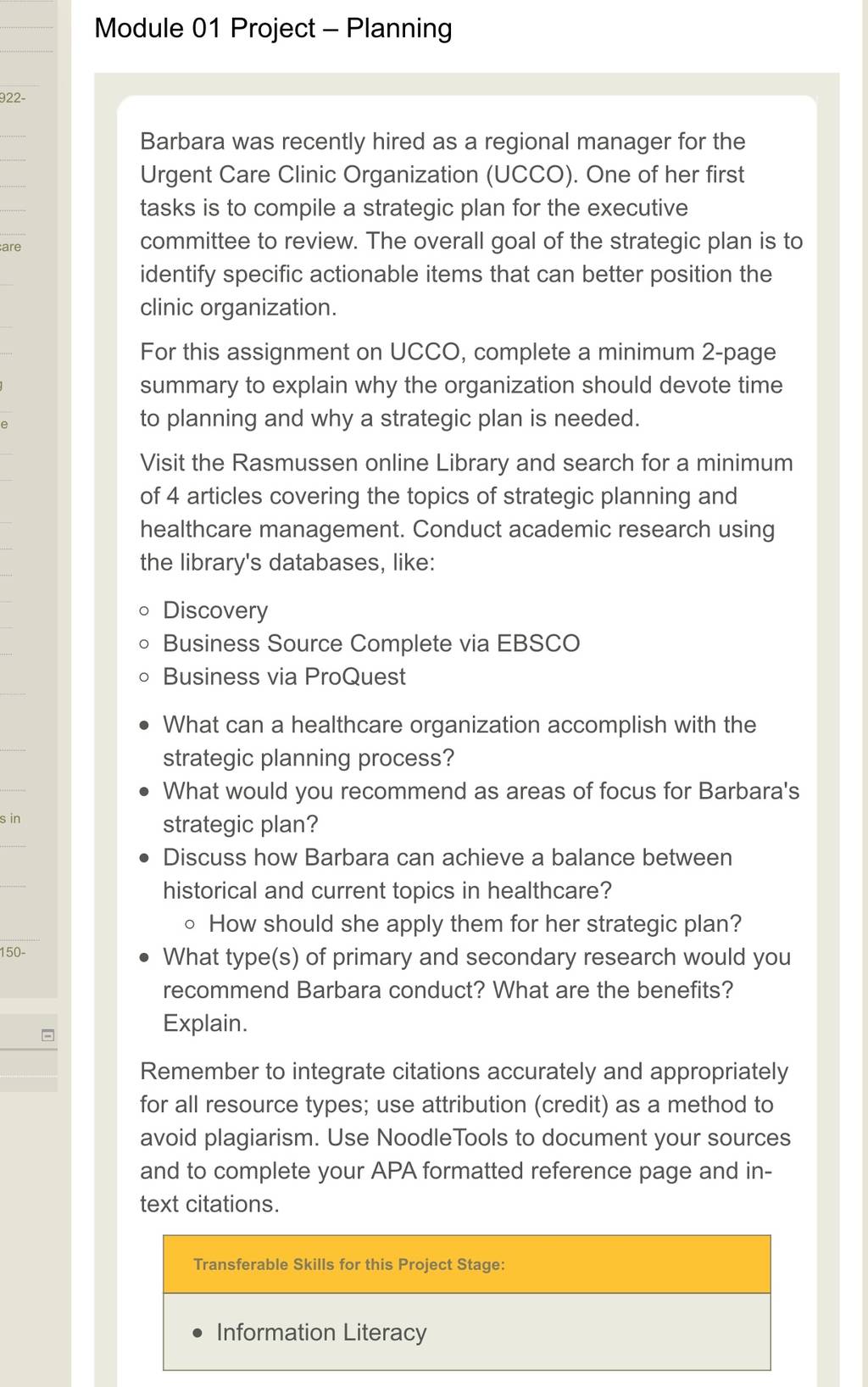Click the Information Literacy skill item
The width and height of the screenshot is (868, 1387).
coord(321,1333)
